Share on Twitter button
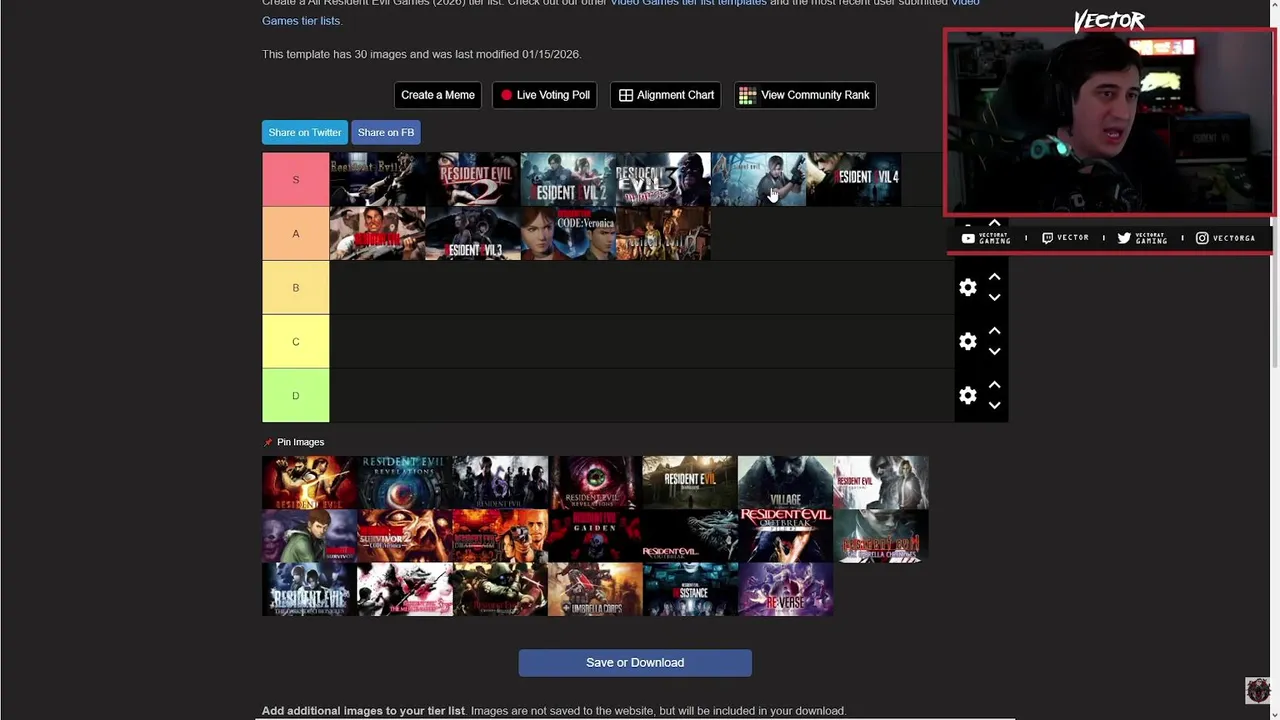 [x=305, y=132]
